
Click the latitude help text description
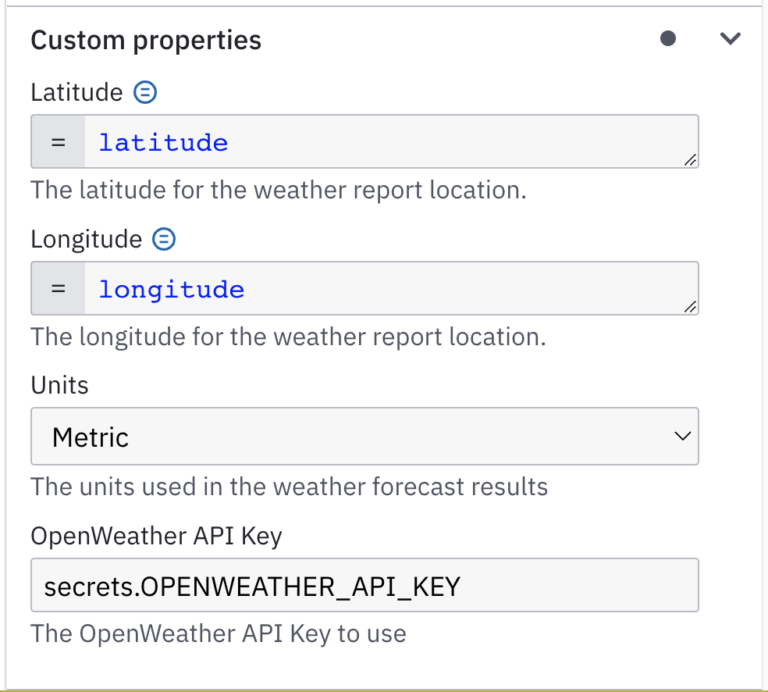(278, 190)
